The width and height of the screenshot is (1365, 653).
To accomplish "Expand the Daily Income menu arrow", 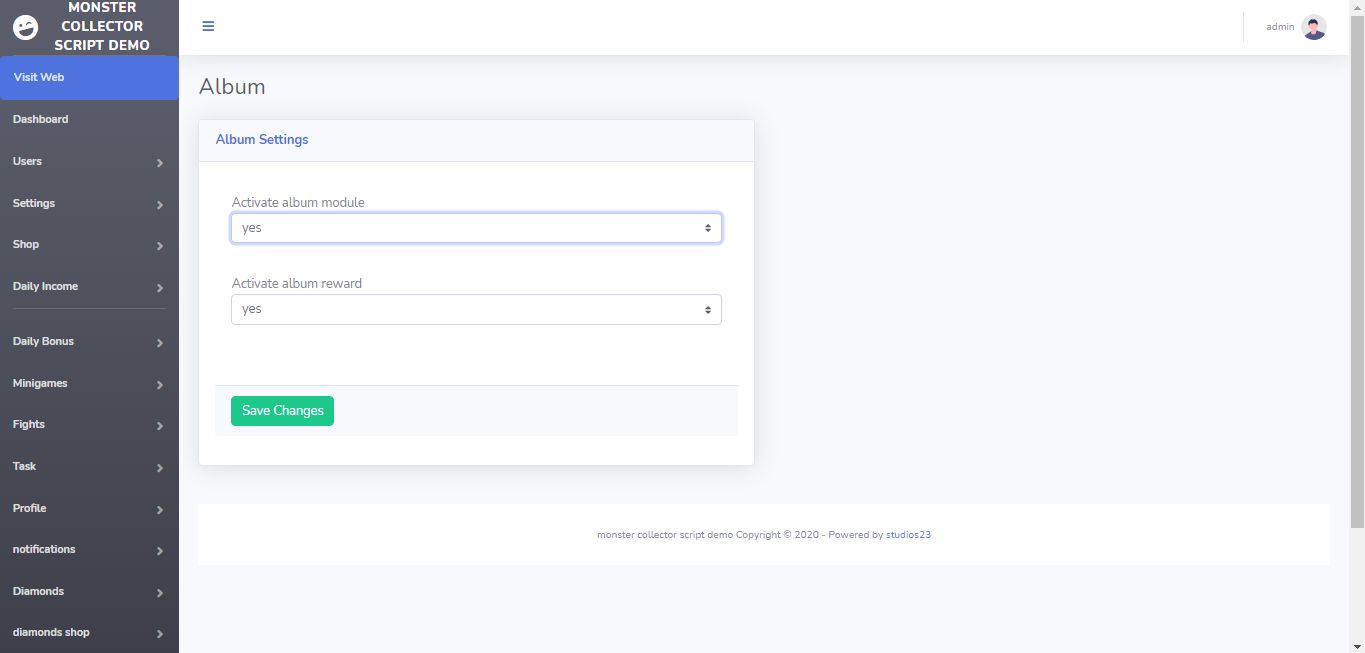I will point(160,288).
